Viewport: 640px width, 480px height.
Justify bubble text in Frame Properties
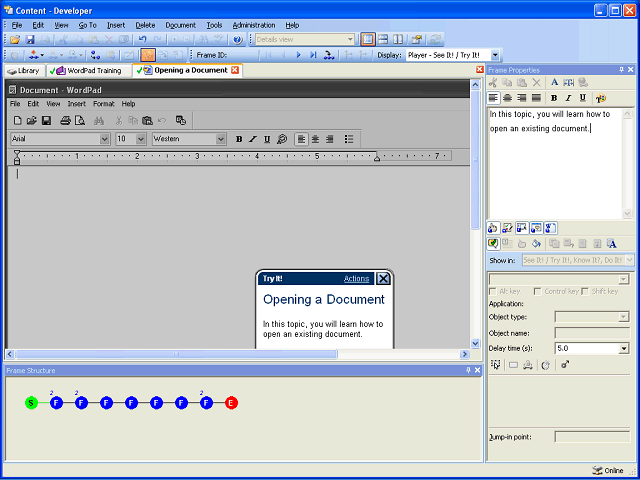tap(536, 98)
